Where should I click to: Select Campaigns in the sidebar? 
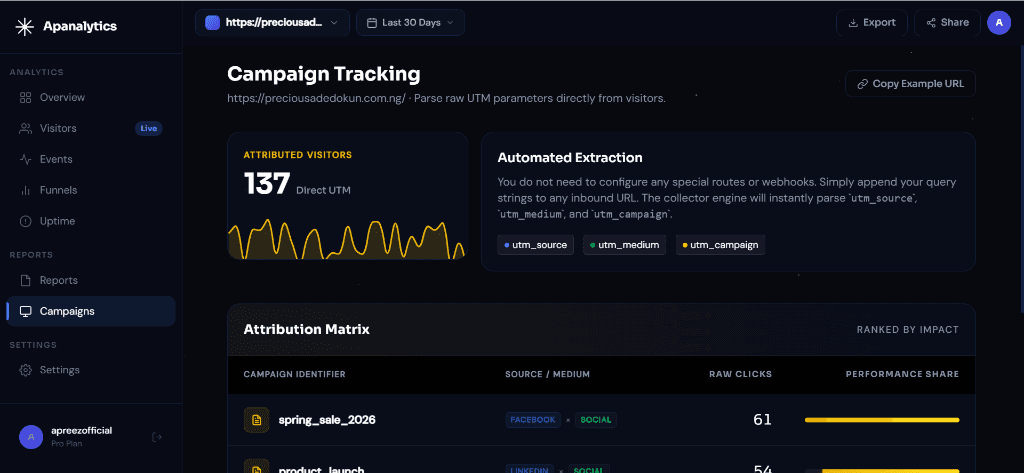point(91,311)
